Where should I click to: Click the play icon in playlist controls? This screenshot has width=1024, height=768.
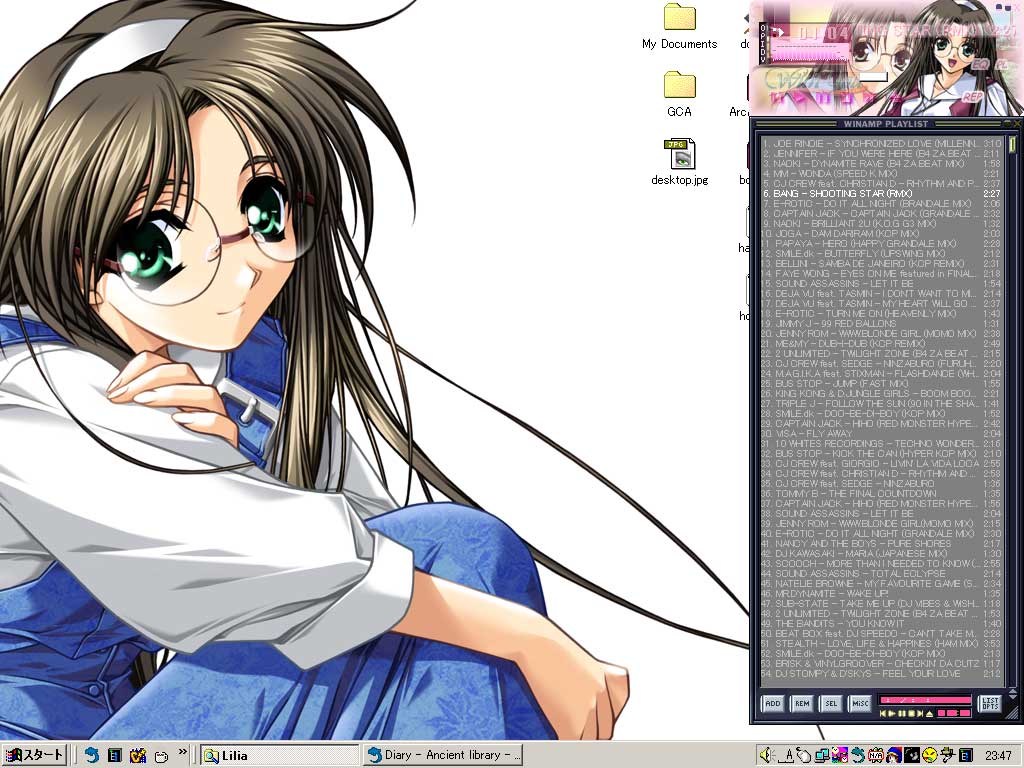(891, 714)
